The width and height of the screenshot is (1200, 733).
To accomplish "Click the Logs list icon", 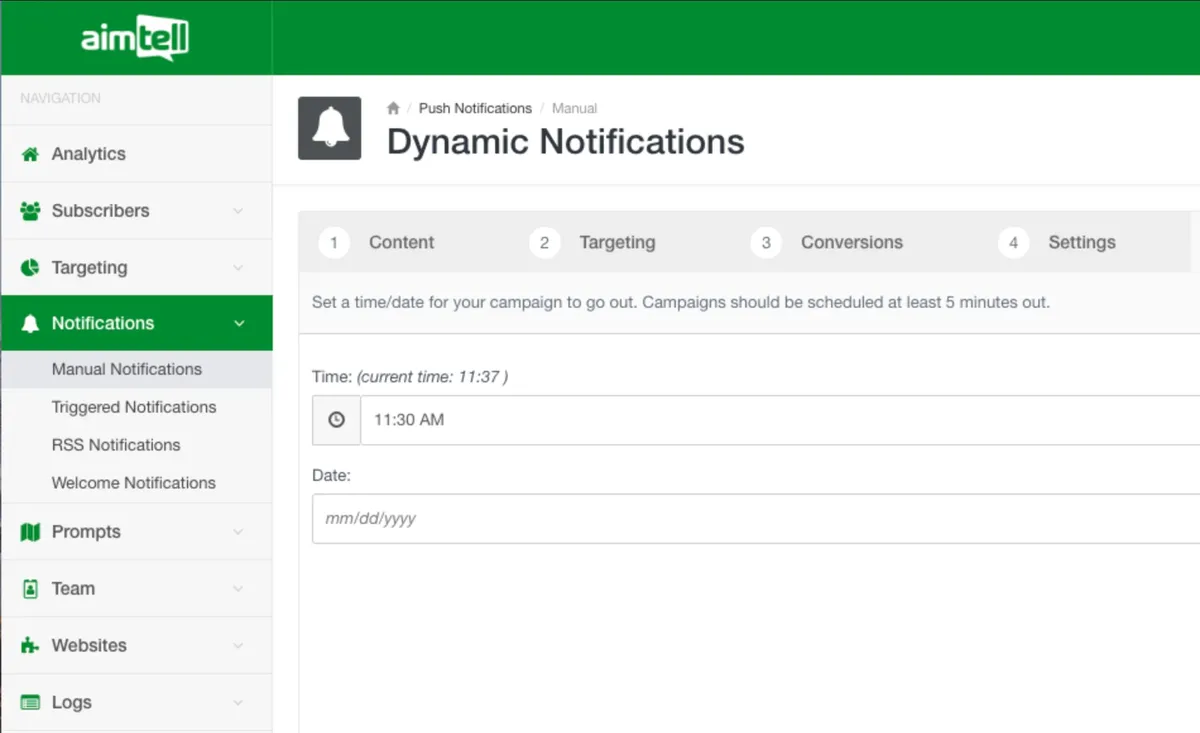I will pos(30,703).
